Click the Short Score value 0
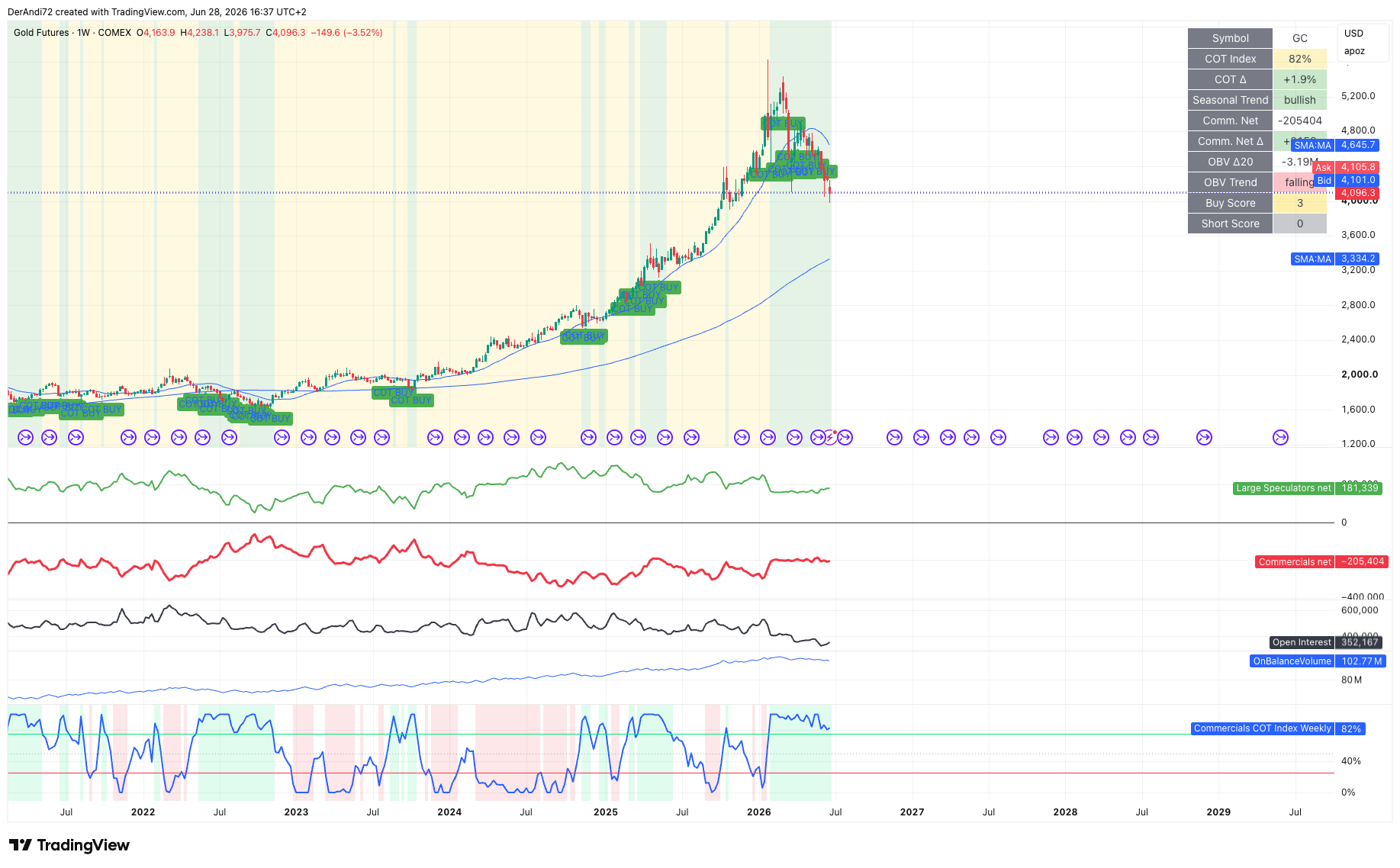 [1300, 223]
